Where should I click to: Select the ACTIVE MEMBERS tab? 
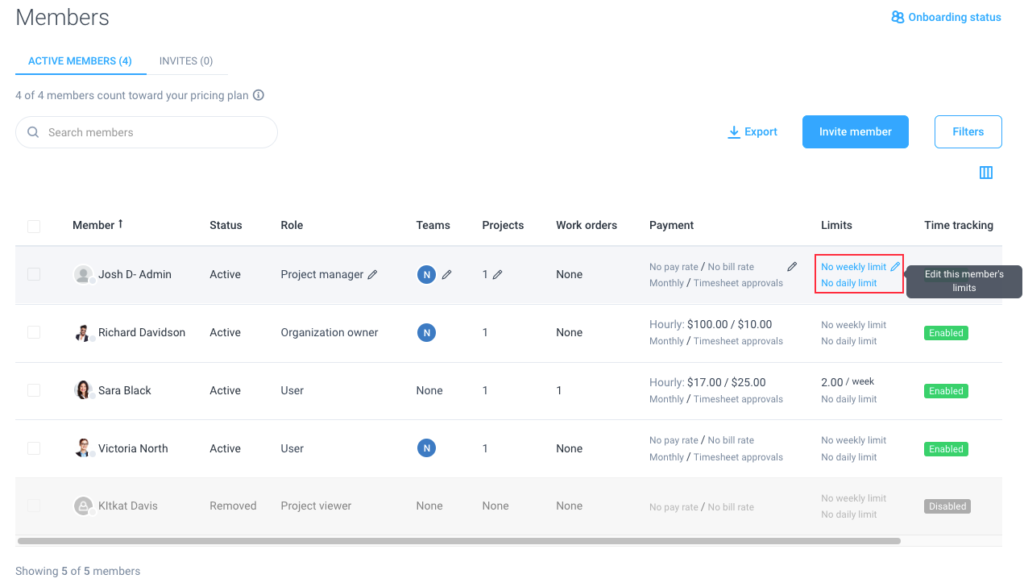pyautogui.click(x=80, y=60)
